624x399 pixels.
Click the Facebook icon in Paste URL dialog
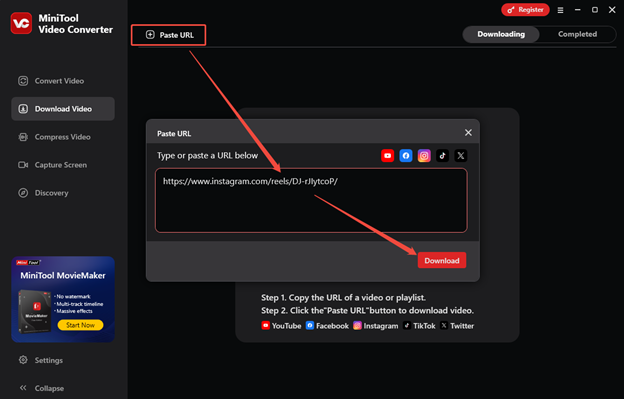click(x=406, y=156)
